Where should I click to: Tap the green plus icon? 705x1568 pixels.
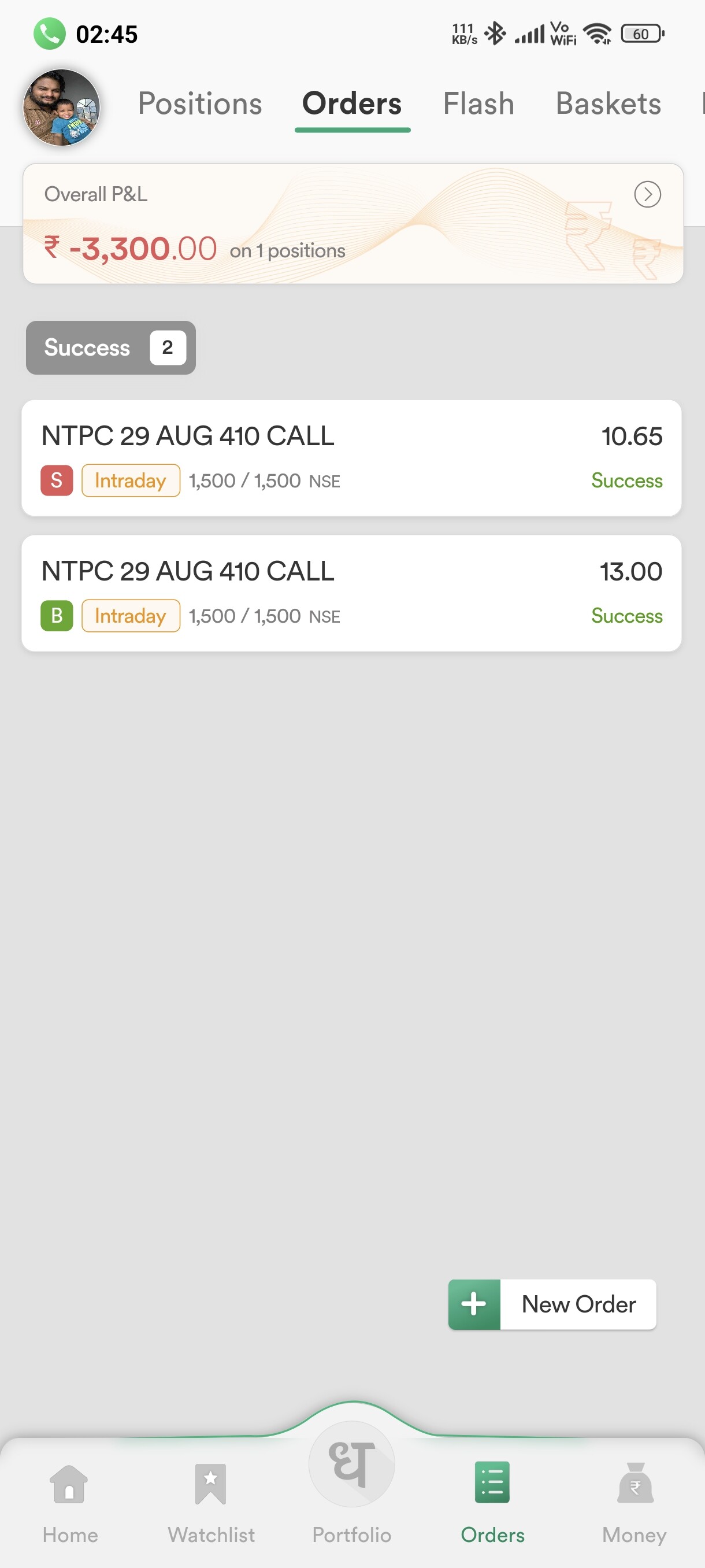[474, 1304]
